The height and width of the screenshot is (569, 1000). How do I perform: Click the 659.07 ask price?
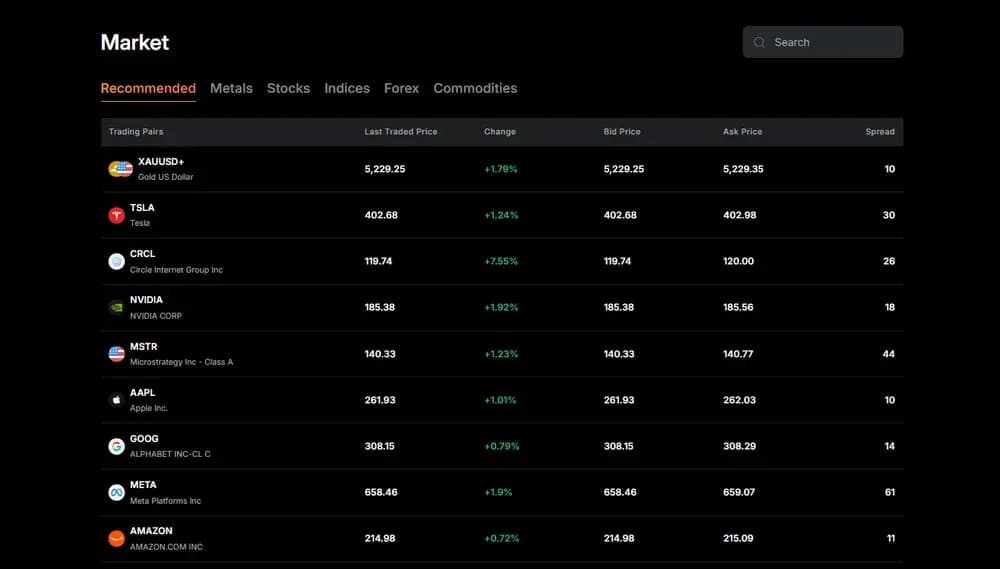[739, 492]
